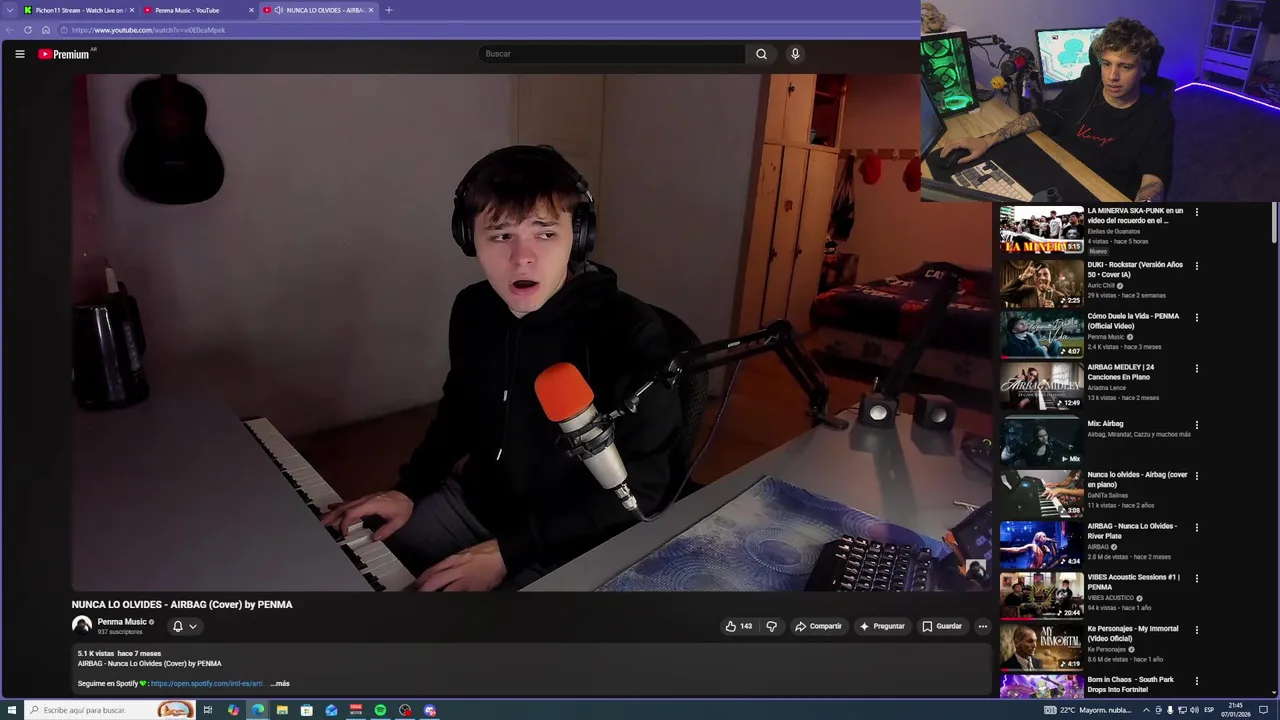Play LA MINERVA SKA-PUNK thumbnail
1280x720 pixels.
(x=1042, y=229)
